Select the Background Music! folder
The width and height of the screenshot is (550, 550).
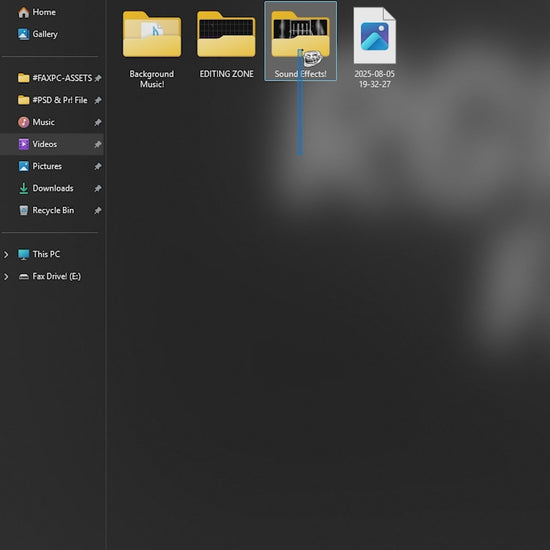pos(152,49)
